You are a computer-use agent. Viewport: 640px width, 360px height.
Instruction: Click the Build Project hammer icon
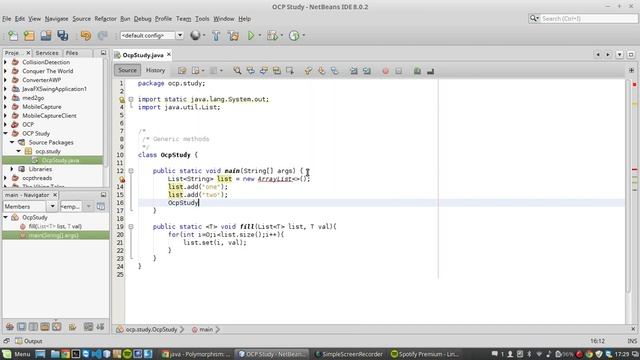[216, 36]
